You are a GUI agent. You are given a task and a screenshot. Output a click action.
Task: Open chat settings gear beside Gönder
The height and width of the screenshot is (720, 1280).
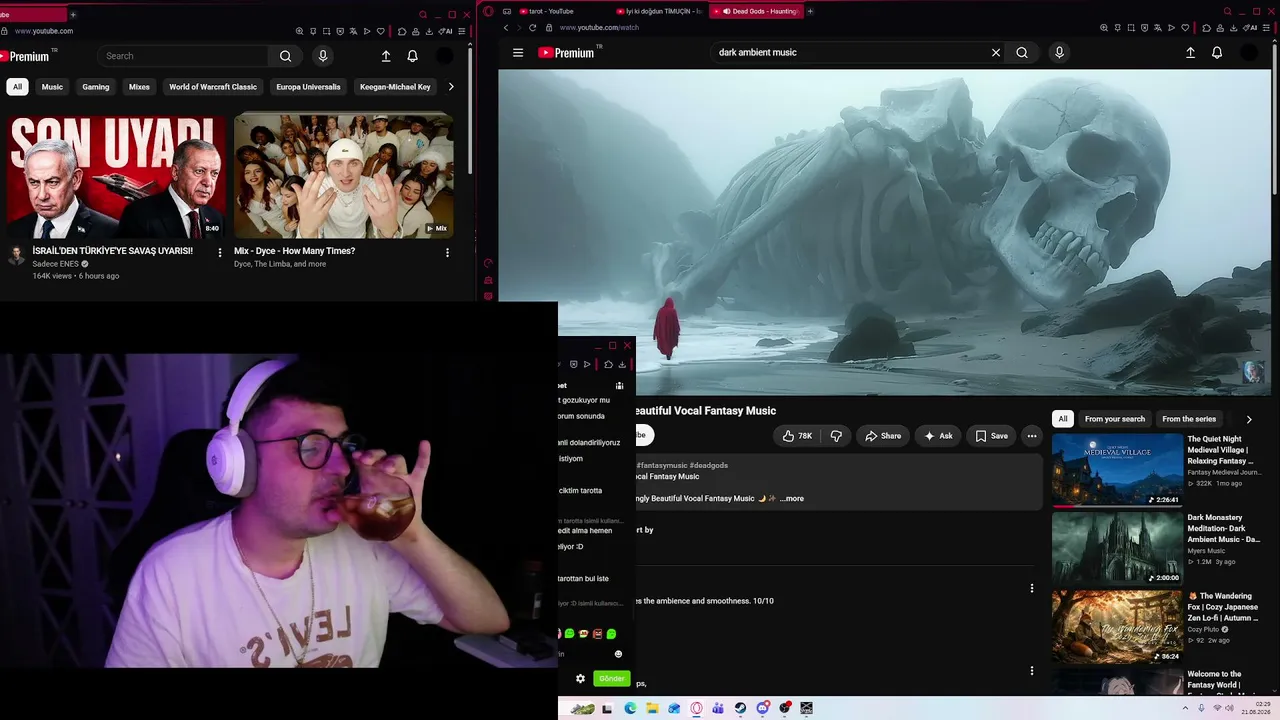580,678
